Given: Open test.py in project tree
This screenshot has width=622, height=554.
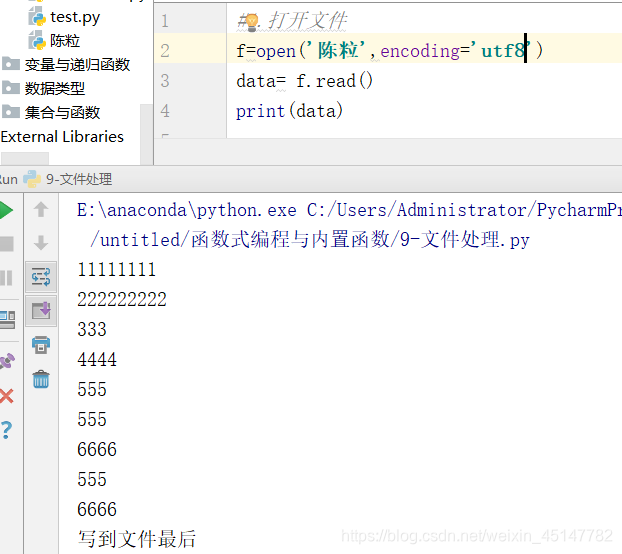Looking at the screenshot, I should point(75,17).
